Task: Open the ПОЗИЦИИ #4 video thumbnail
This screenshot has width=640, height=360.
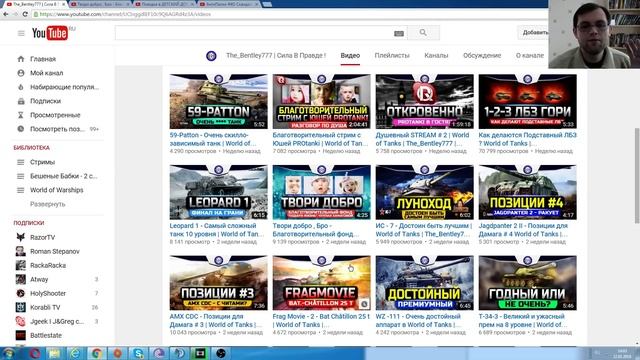Action: pos(527,192)
